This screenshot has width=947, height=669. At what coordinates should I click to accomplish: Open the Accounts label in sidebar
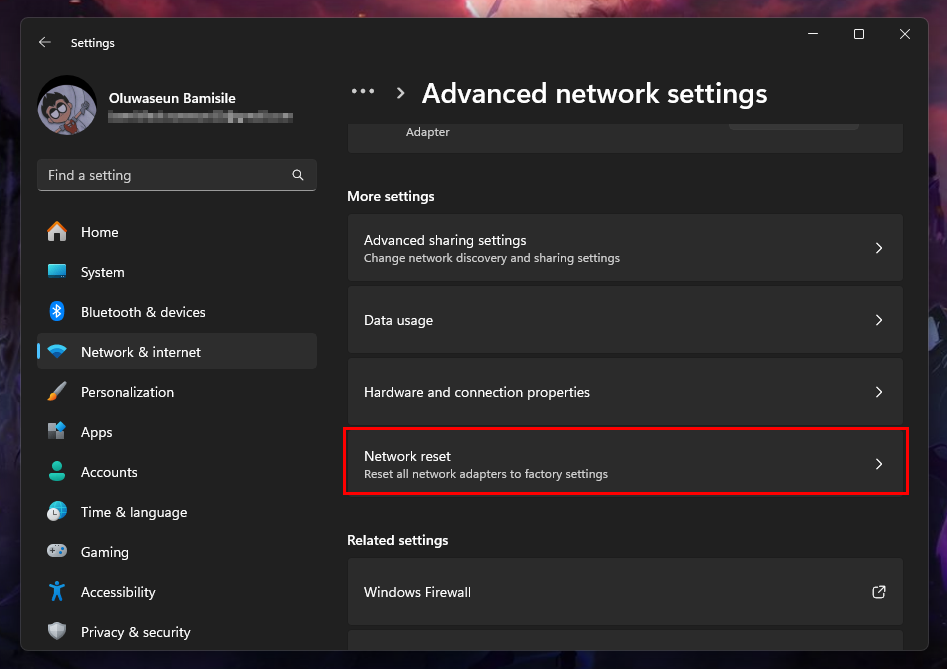tap(109, 472)
